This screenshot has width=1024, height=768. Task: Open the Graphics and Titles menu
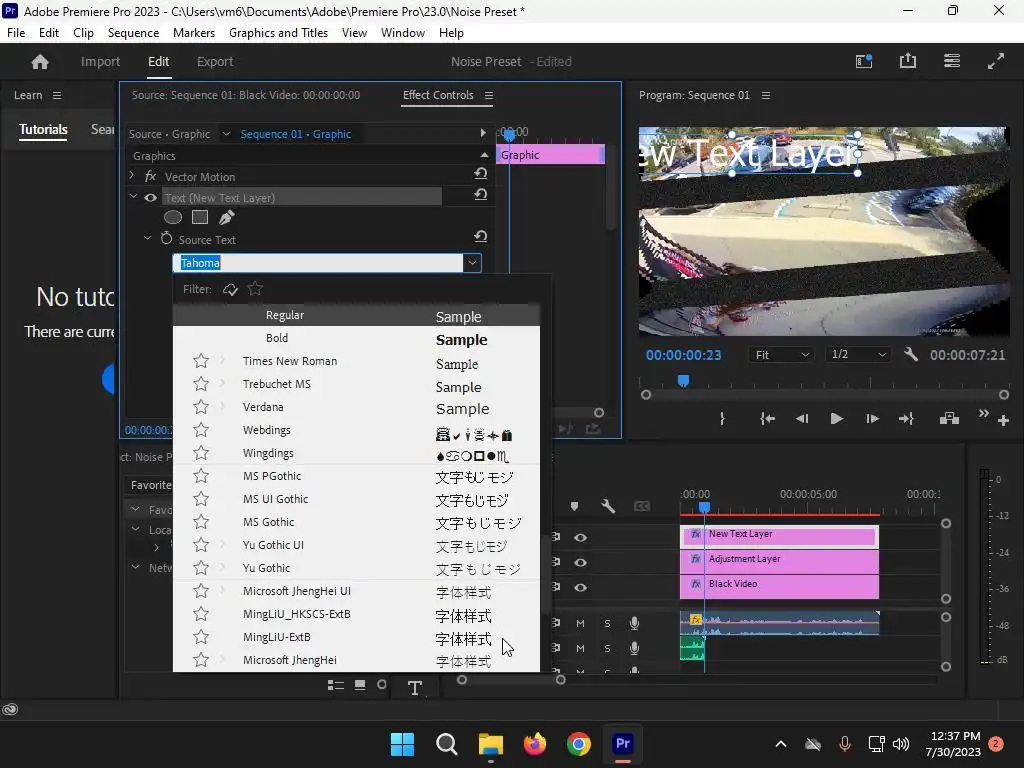click(278, 33)
